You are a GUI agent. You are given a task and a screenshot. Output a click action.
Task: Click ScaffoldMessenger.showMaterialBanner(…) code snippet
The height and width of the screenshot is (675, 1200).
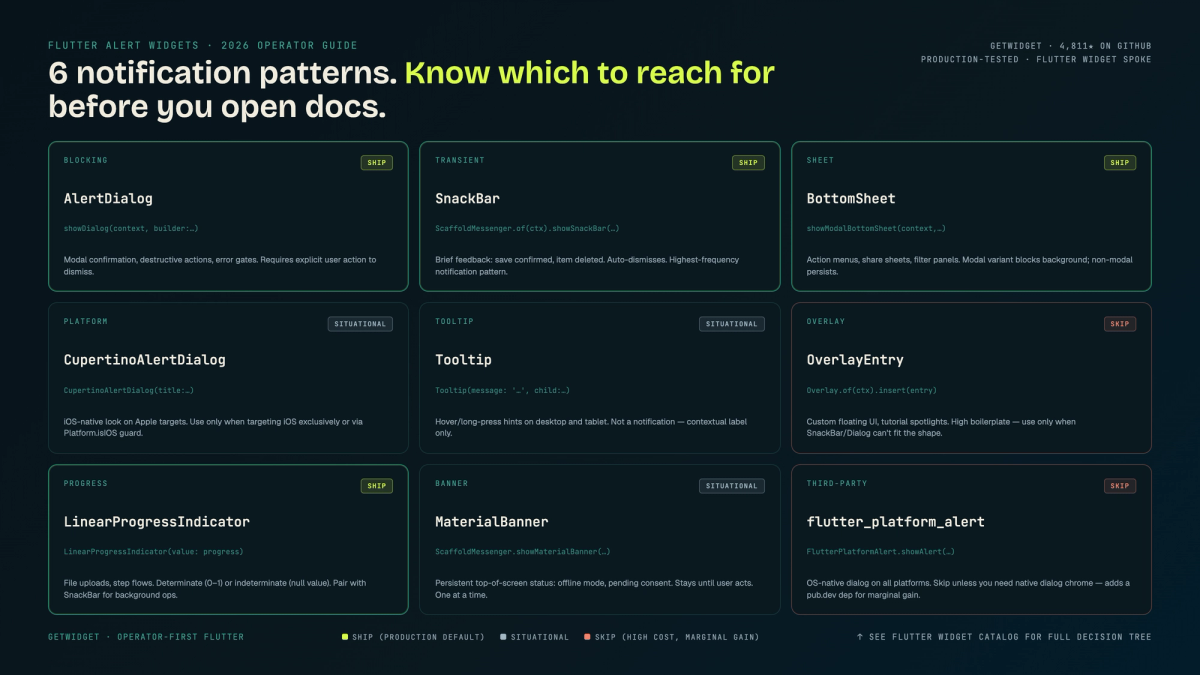click(523, 552)
